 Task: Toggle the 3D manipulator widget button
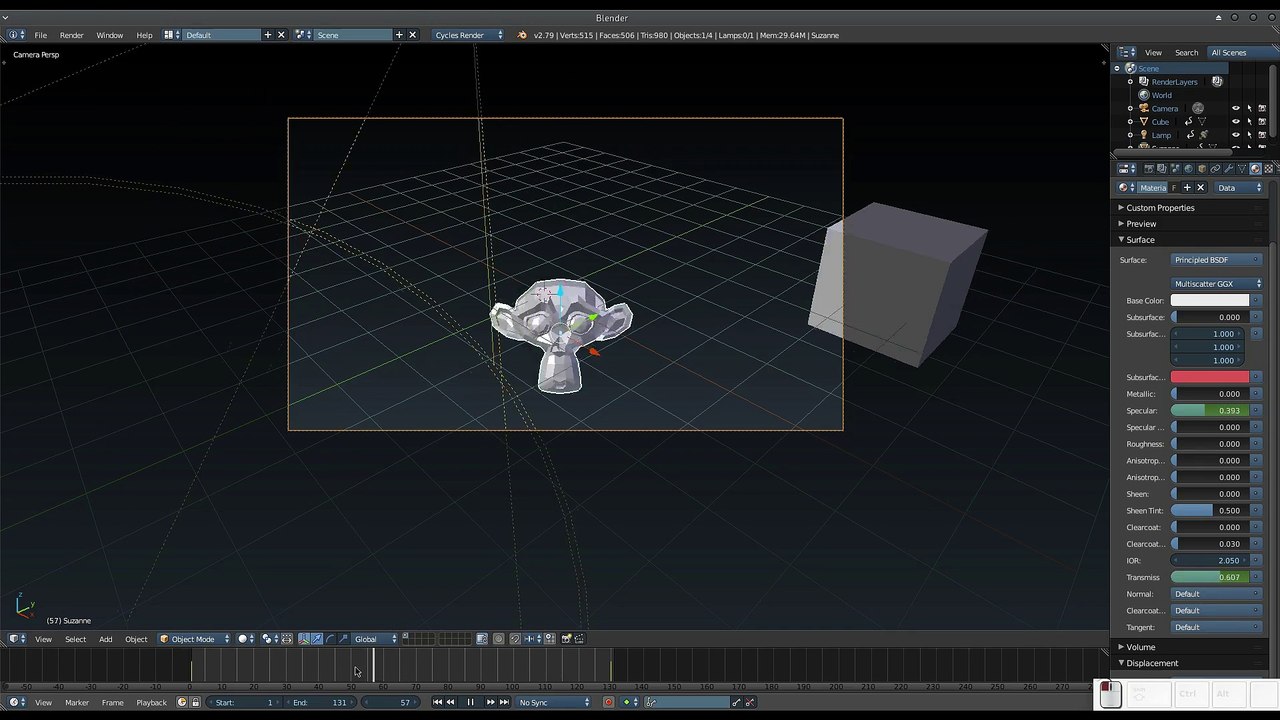pos(304,639)
